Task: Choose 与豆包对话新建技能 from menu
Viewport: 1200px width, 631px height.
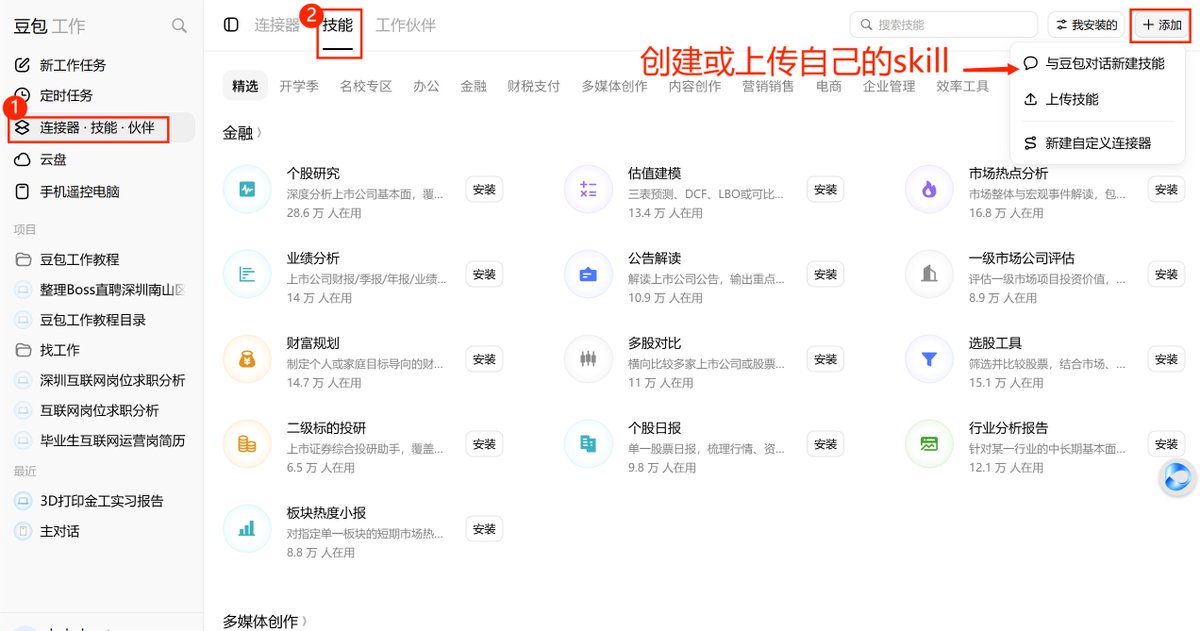Action: 1096,63
